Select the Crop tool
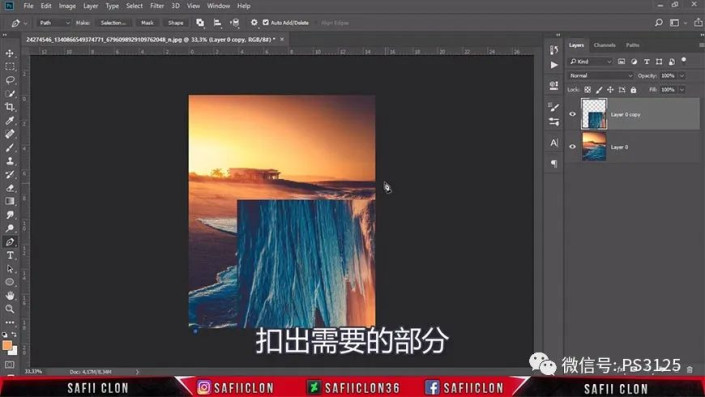The image size is (705, 397). [9, 107]
